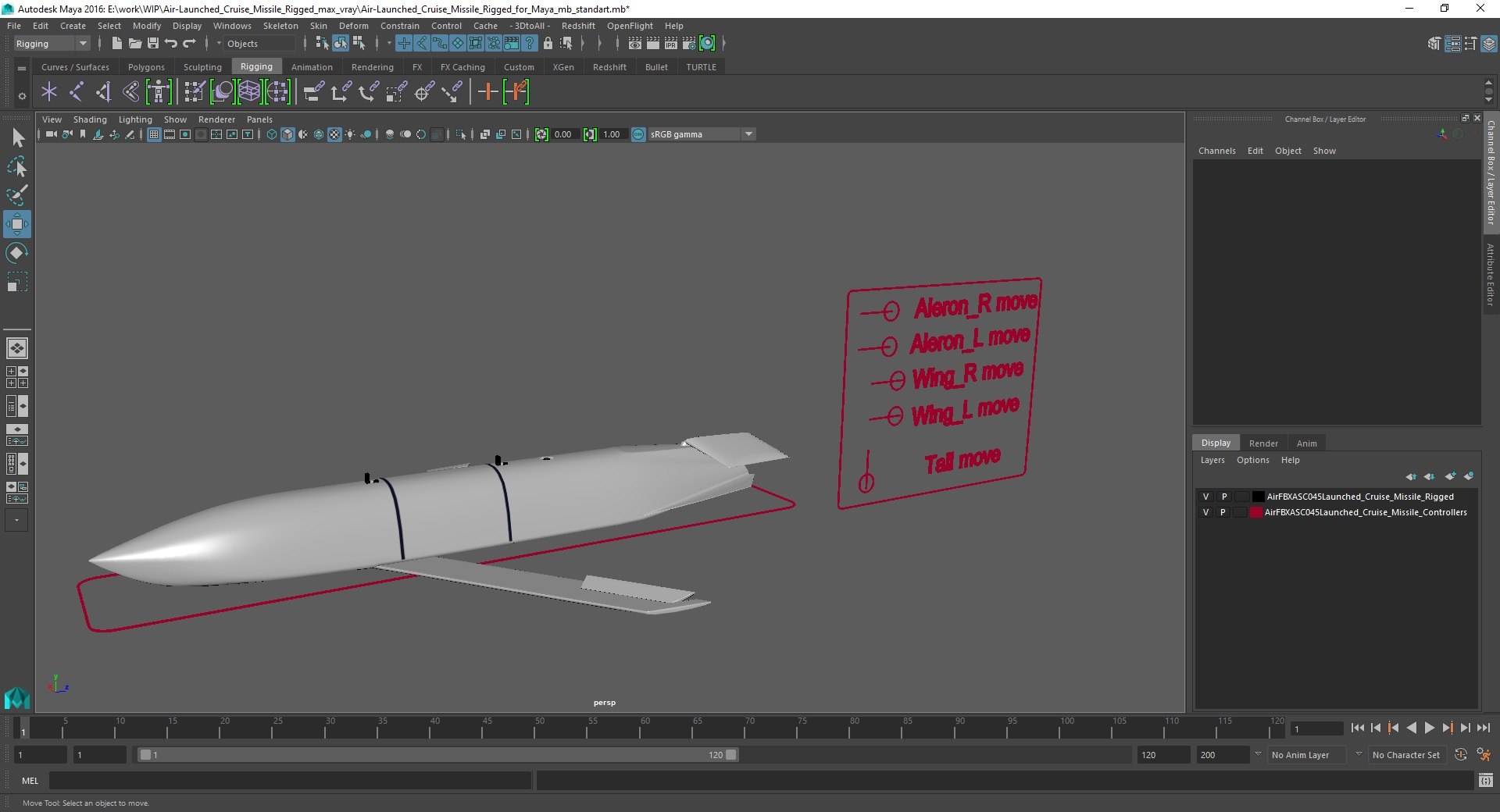This screenshot has width=1500, height=812.
Task: Expand the selection mask menu arrow before Objects
Action: 219,44
